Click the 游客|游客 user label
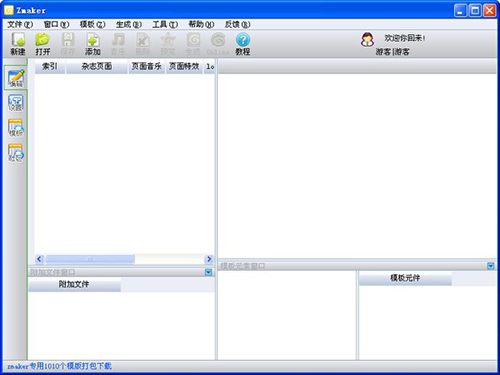 393,52
